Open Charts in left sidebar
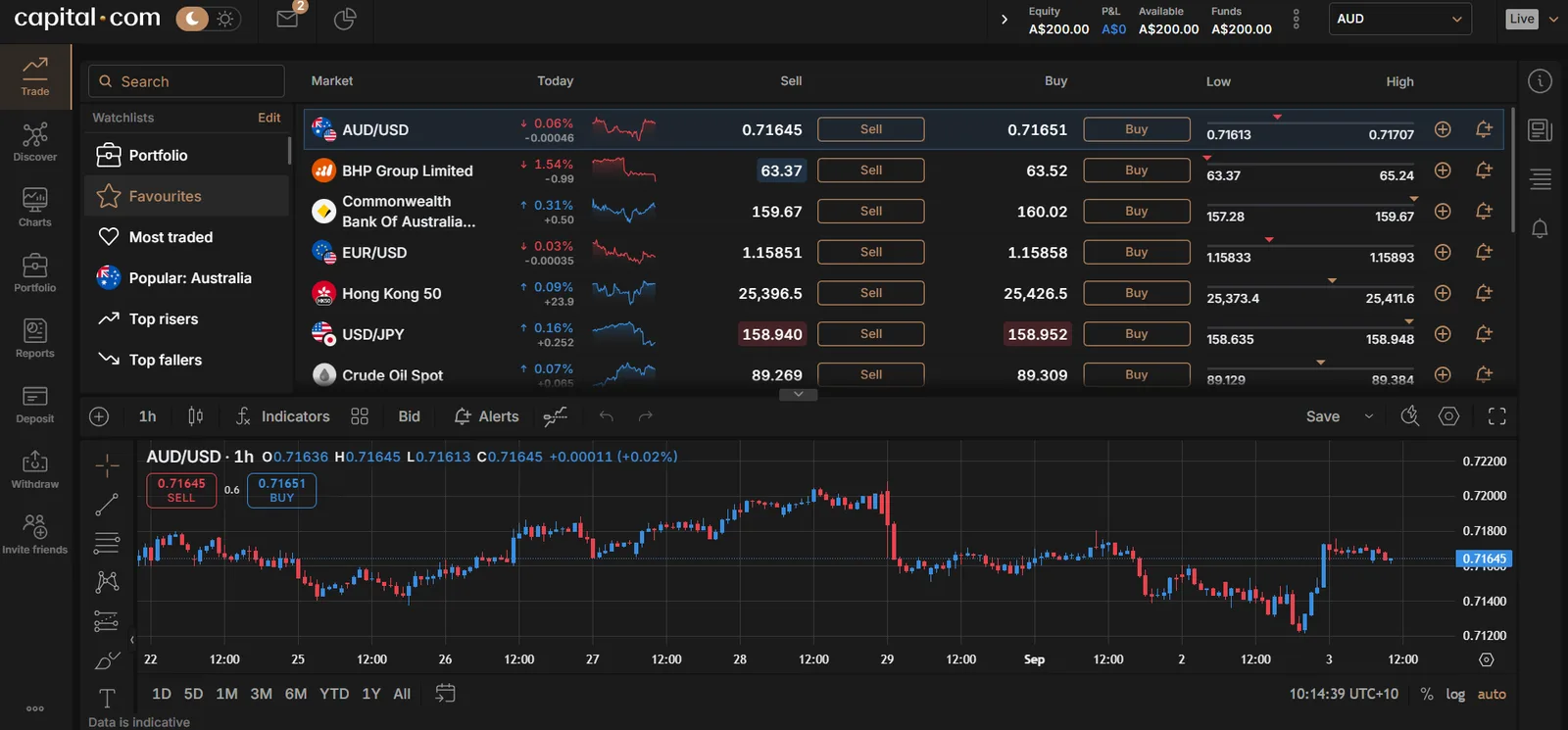This screenshot has width=1568, height=730. (35, 208)
